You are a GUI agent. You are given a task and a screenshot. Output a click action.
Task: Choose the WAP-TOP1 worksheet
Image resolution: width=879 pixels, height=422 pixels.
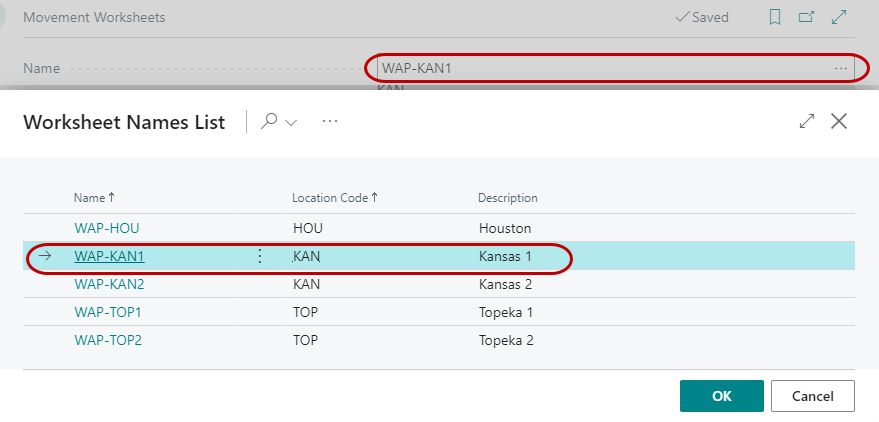(108, 312)
